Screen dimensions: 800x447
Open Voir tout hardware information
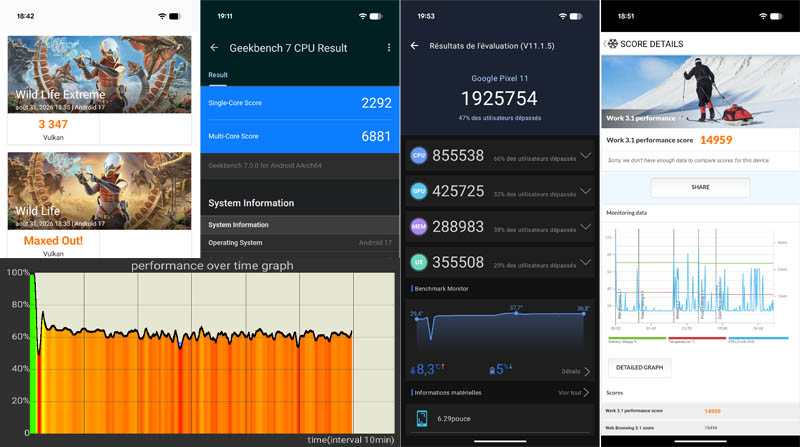click(573, 392)
